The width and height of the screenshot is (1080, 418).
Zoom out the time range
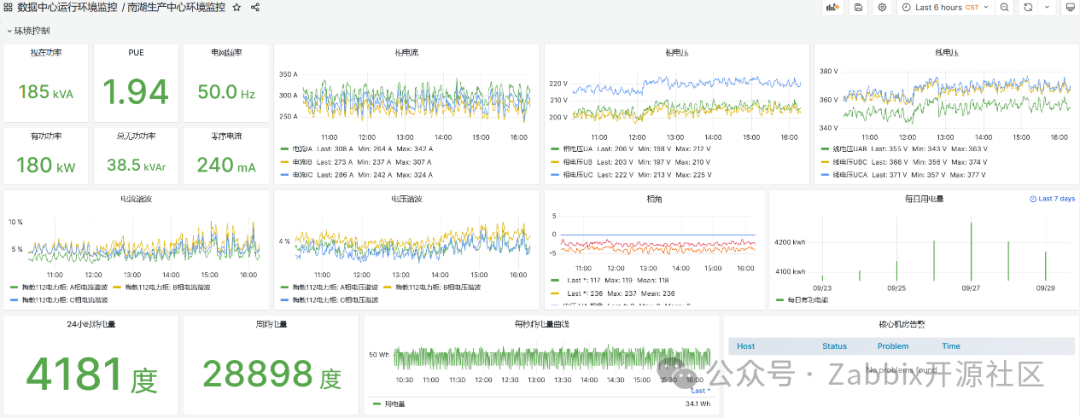pos(1004,7)
